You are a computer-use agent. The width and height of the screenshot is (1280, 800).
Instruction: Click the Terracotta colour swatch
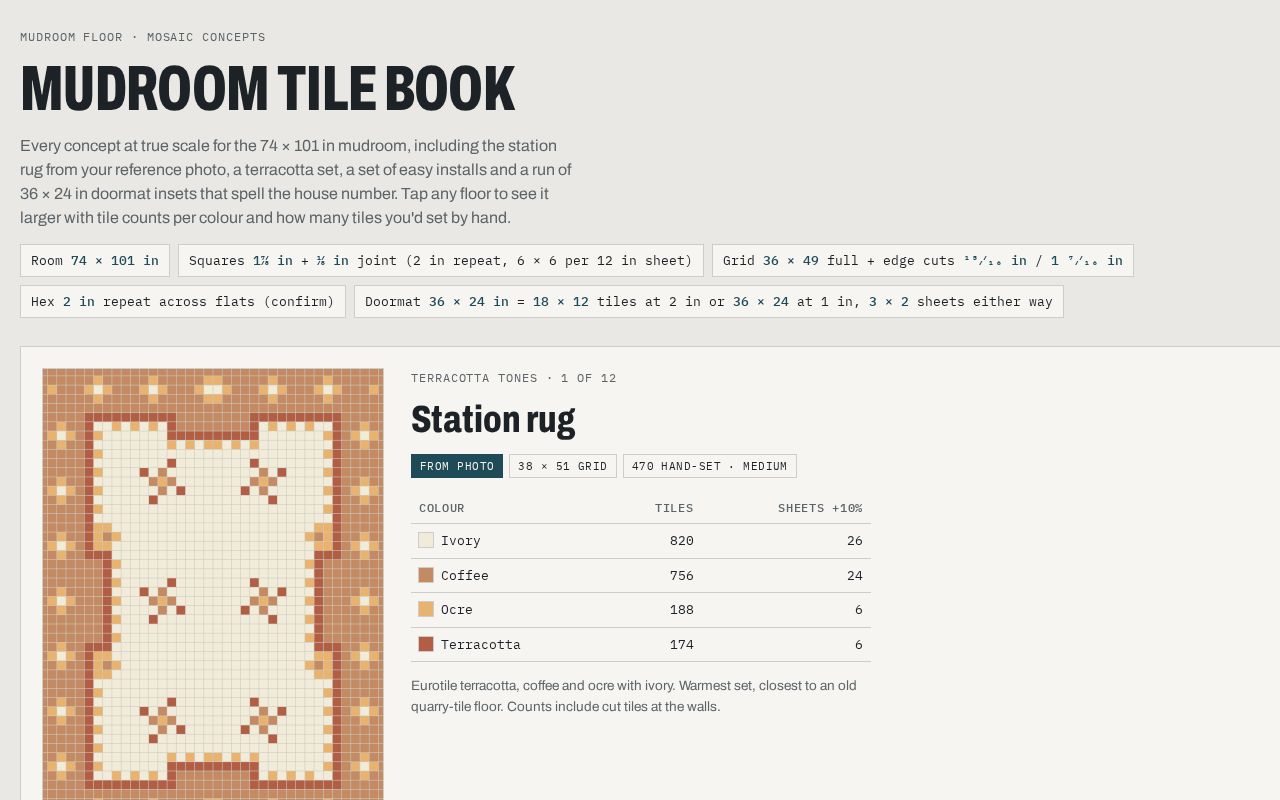pyautogui.click(x=426, y=644)
